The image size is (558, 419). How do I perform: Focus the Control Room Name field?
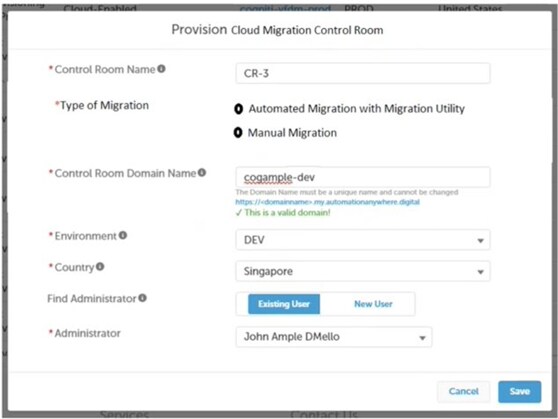tap(363, 73)
